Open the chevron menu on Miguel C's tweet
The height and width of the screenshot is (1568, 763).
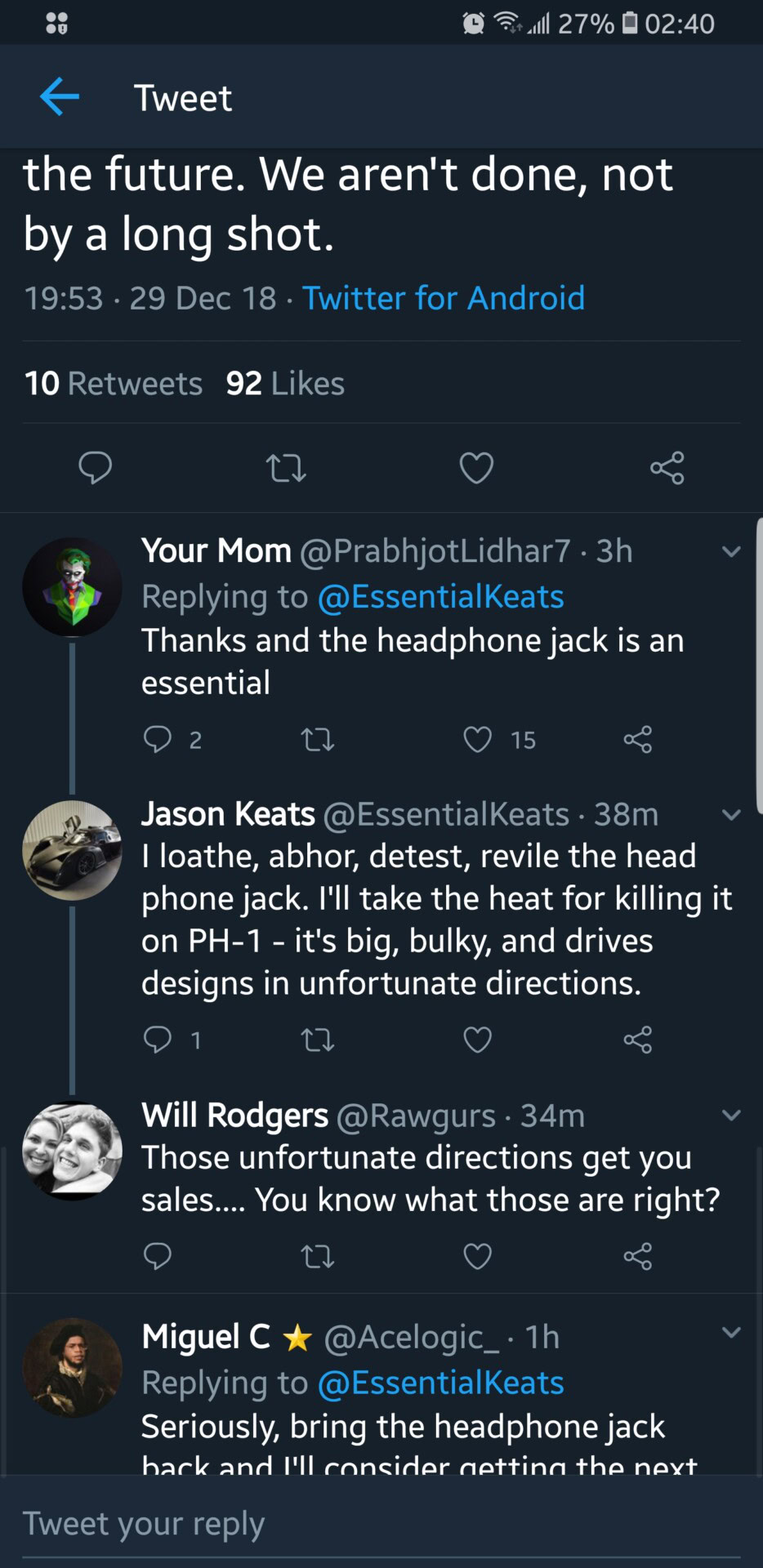[731, 1333]
